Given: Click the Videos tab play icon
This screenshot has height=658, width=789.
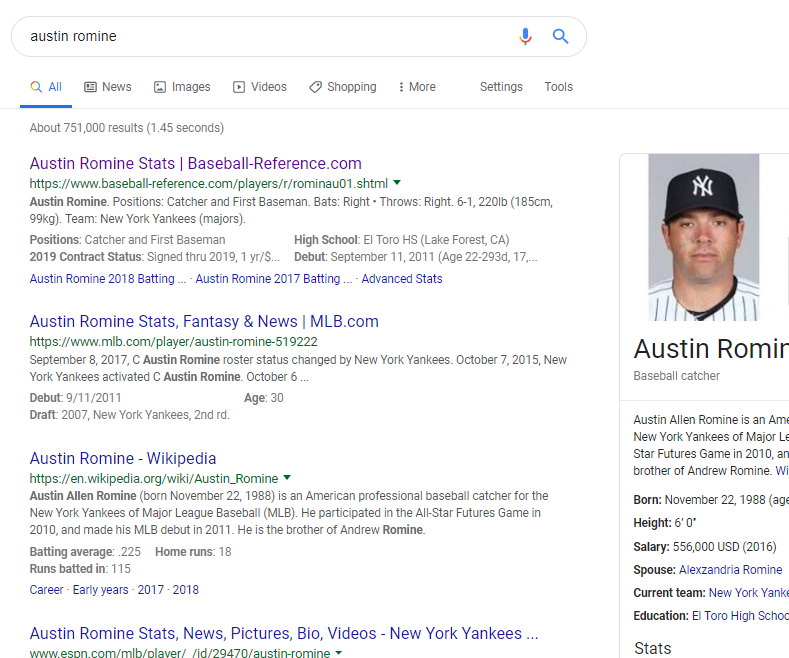Looking at the screenshot, I should pyautogui.click(x=239, y=87).
